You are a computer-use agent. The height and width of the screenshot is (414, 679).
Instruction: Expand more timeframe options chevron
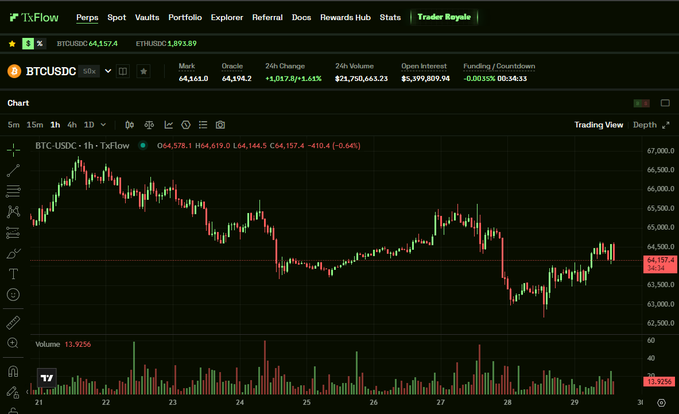point(103,125)
